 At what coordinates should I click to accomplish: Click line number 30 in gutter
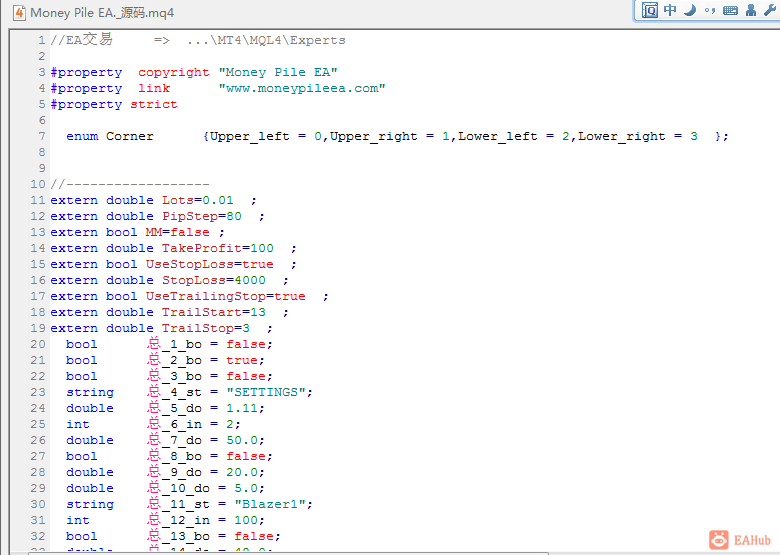pyautogui.click(x=38, y=504)
